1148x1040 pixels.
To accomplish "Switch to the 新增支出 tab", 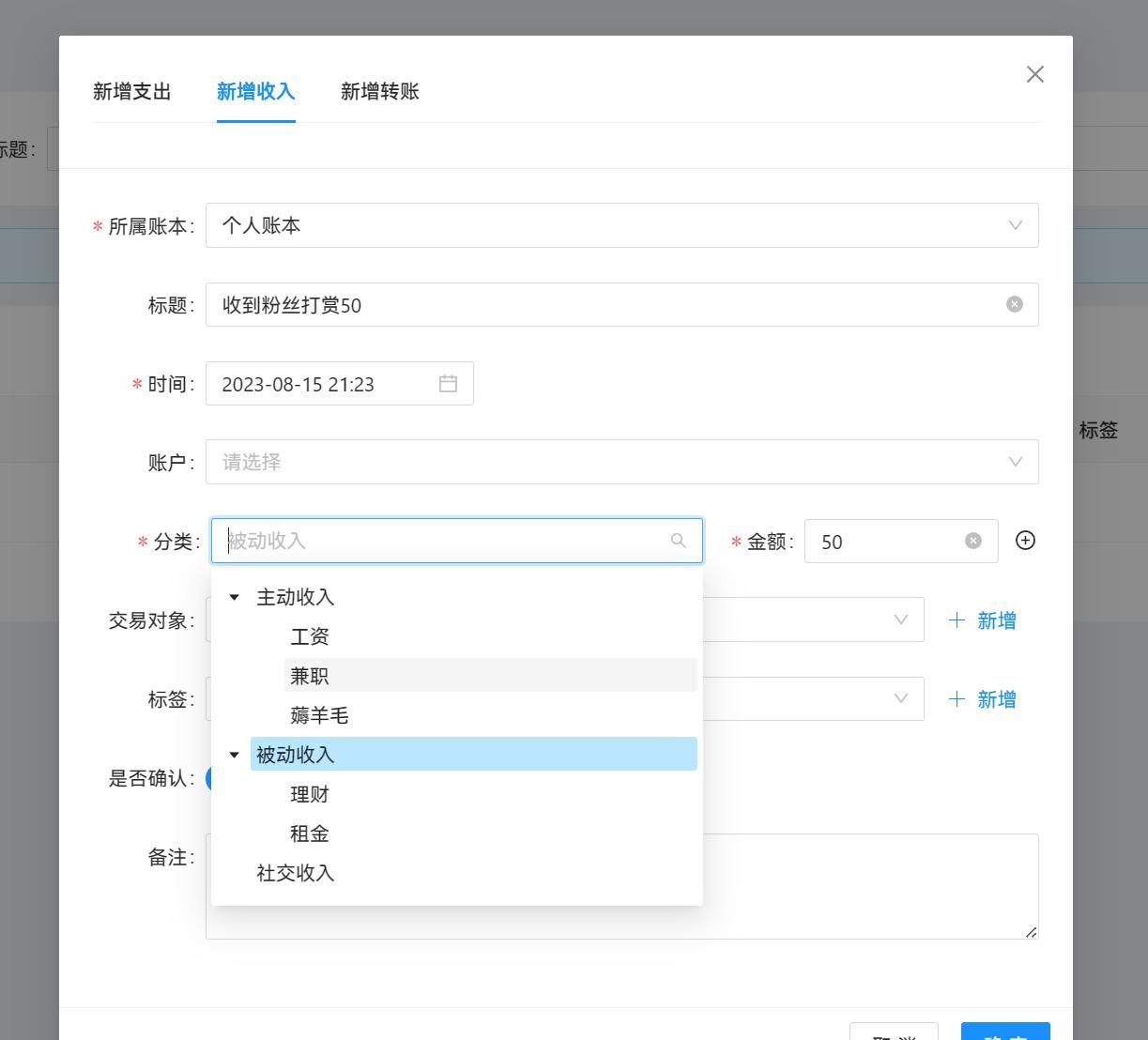I will 131,91.
